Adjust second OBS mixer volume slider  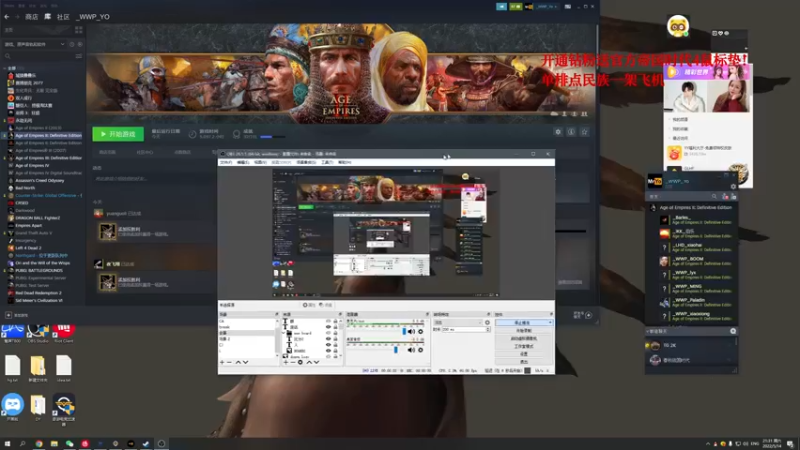[x=395, y=350]
